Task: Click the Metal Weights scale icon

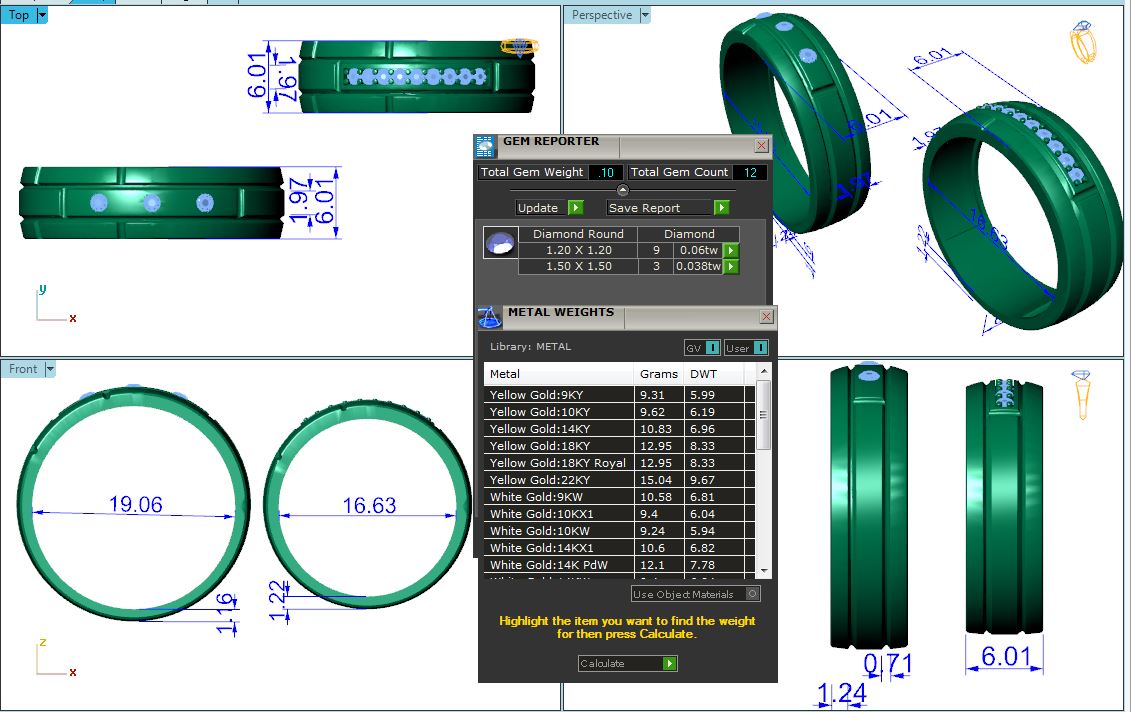Action: click(x=489, y=318)
